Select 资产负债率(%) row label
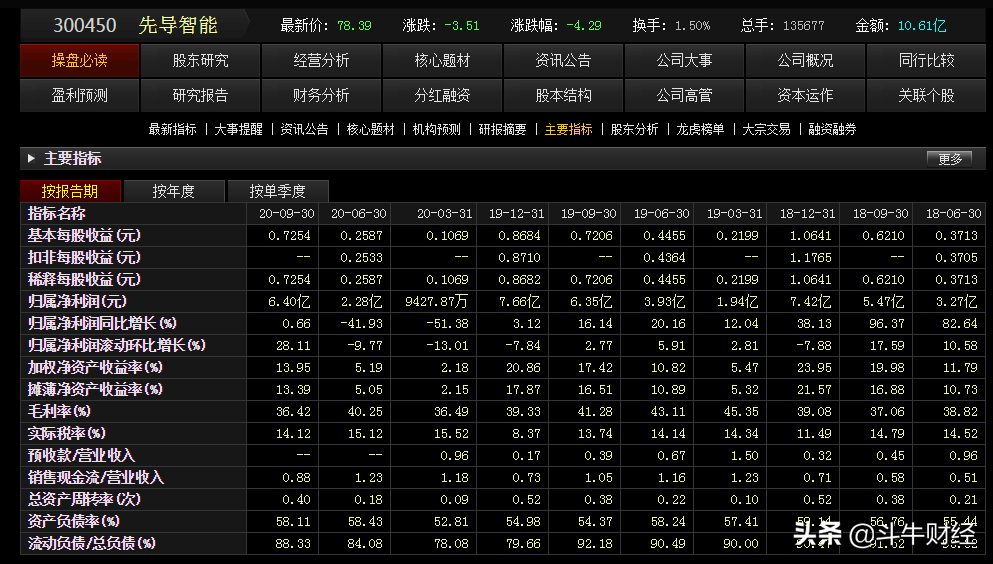 tap(73, 522)
